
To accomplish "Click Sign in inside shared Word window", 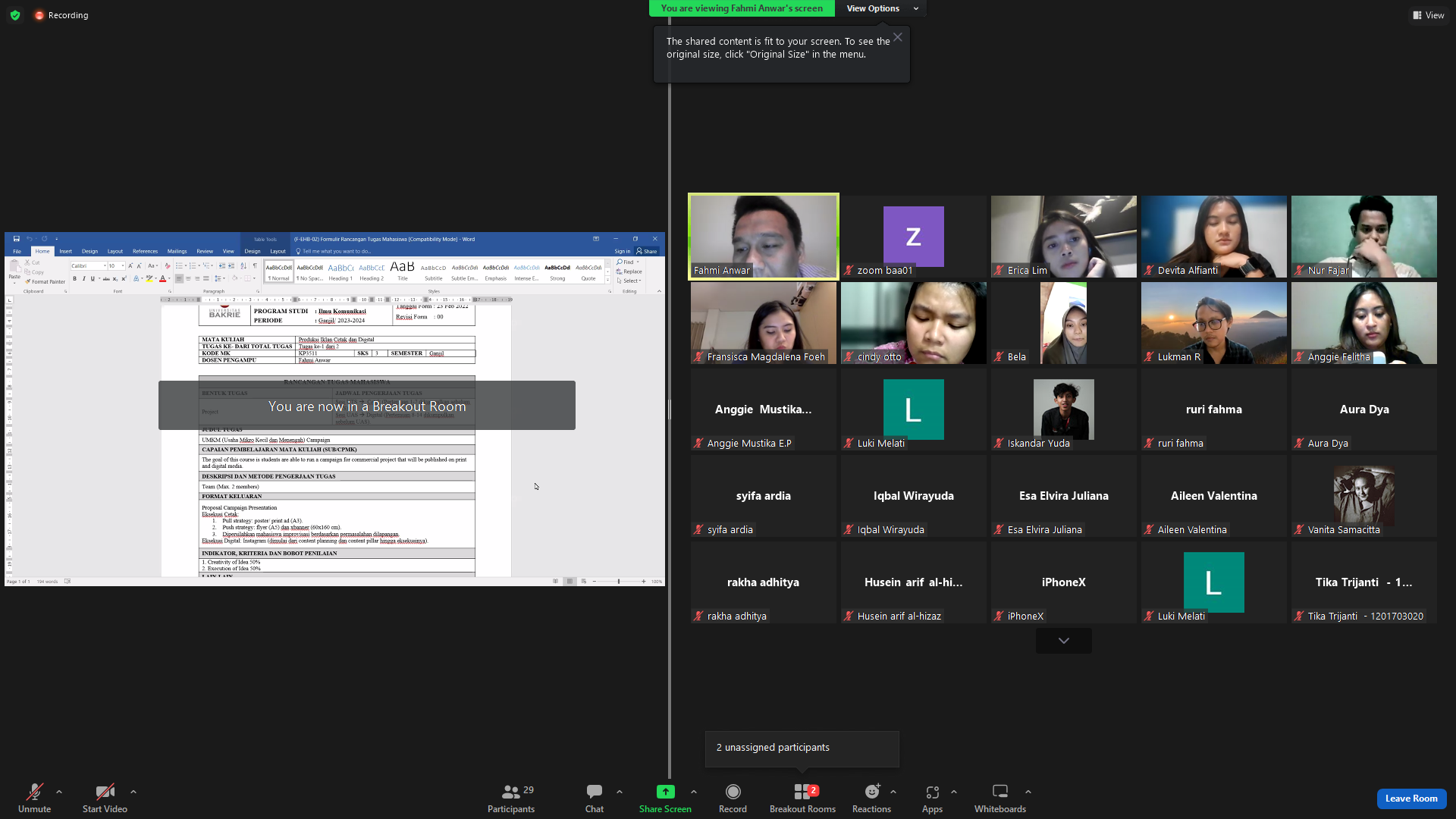I will point(623,251).
